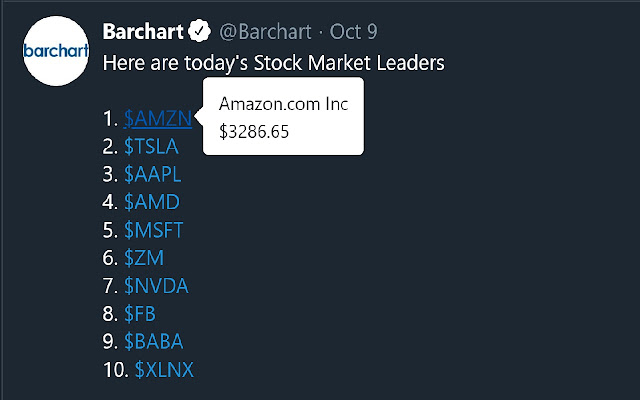Click Amazon.com Inc name in tooltip
640x400 pixels.
tap(283, 106)
